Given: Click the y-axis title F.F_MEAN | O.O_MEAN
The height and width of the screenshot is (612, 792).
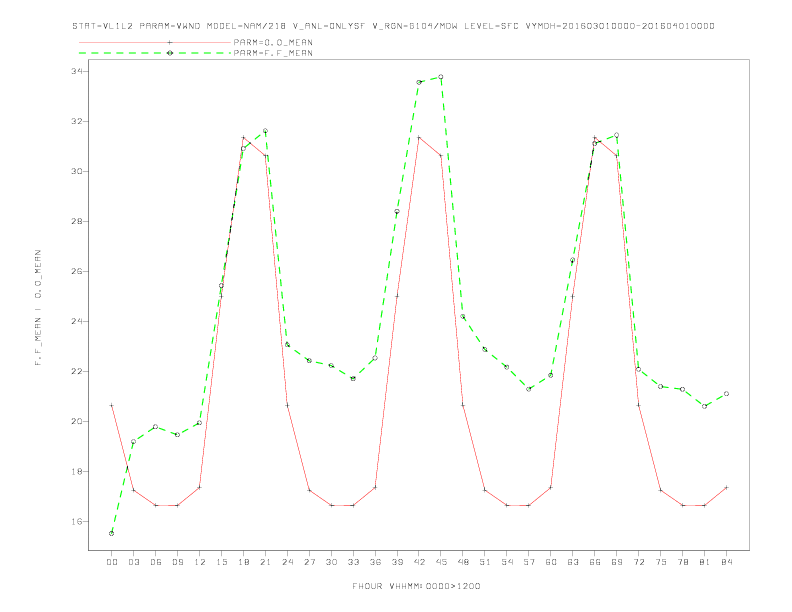Looking at the screenshot, I should (x=38, y=308).
